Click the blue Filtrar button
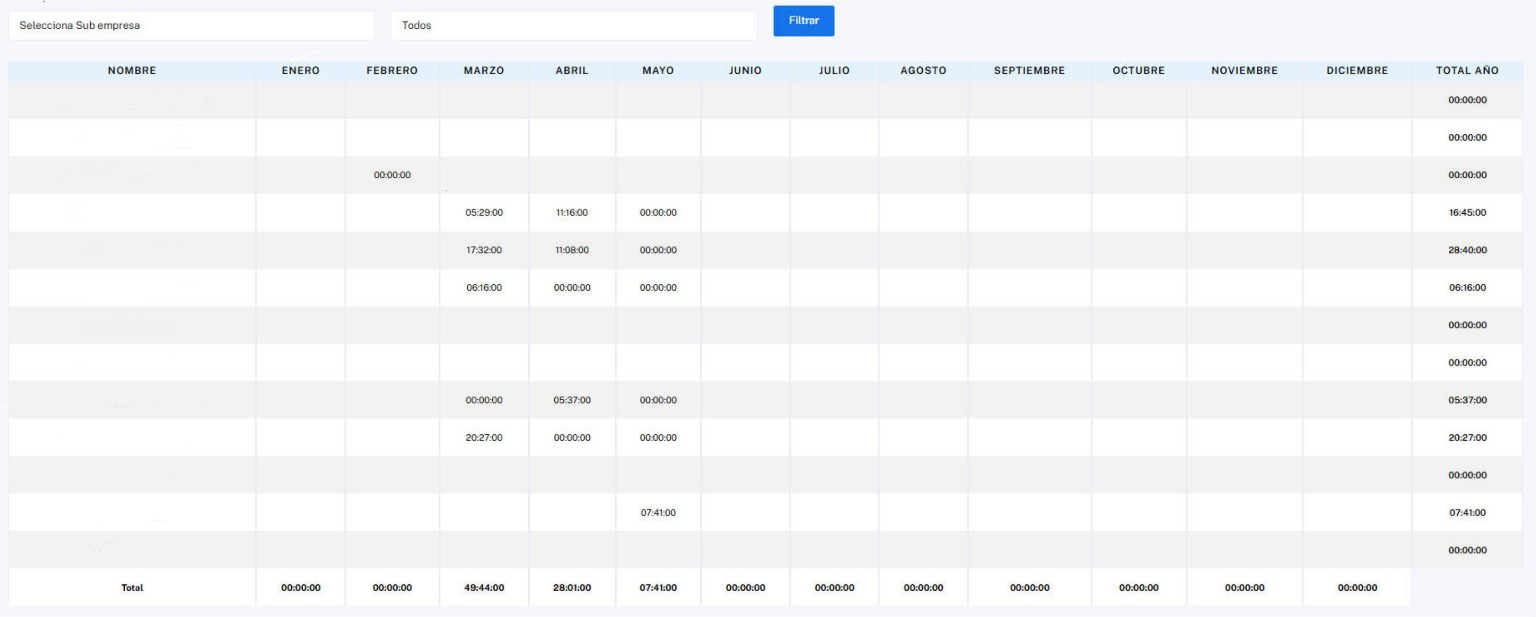 click(804, 21)
